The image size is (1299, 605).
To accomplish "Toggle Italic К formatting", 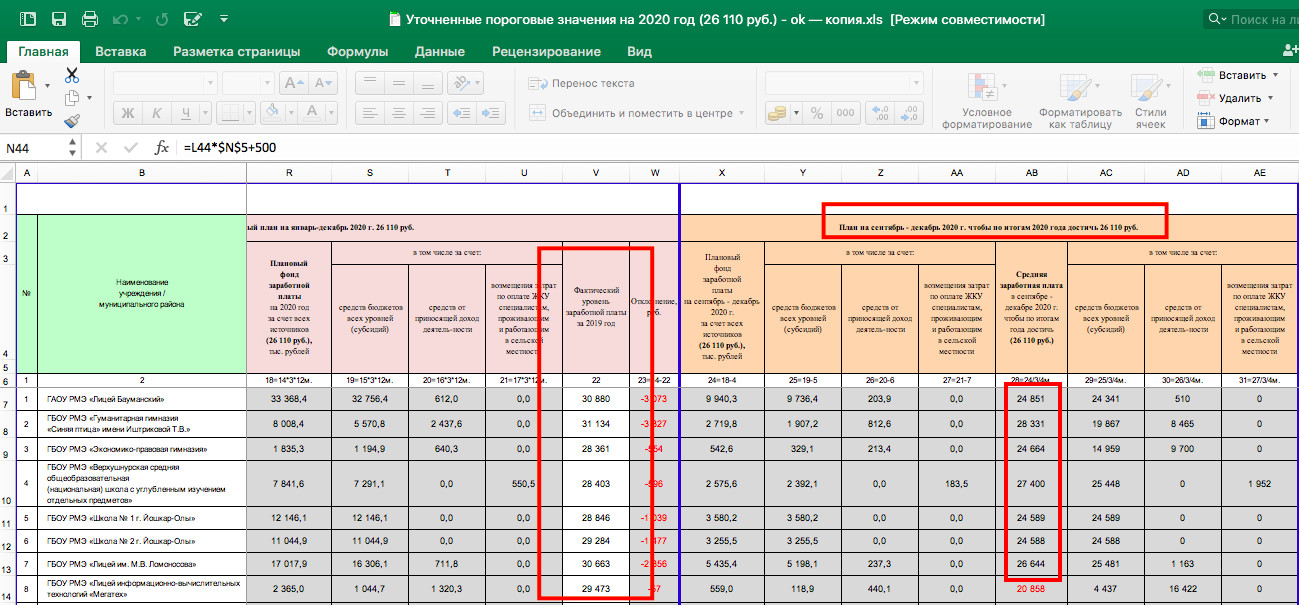I will (154, 113).
